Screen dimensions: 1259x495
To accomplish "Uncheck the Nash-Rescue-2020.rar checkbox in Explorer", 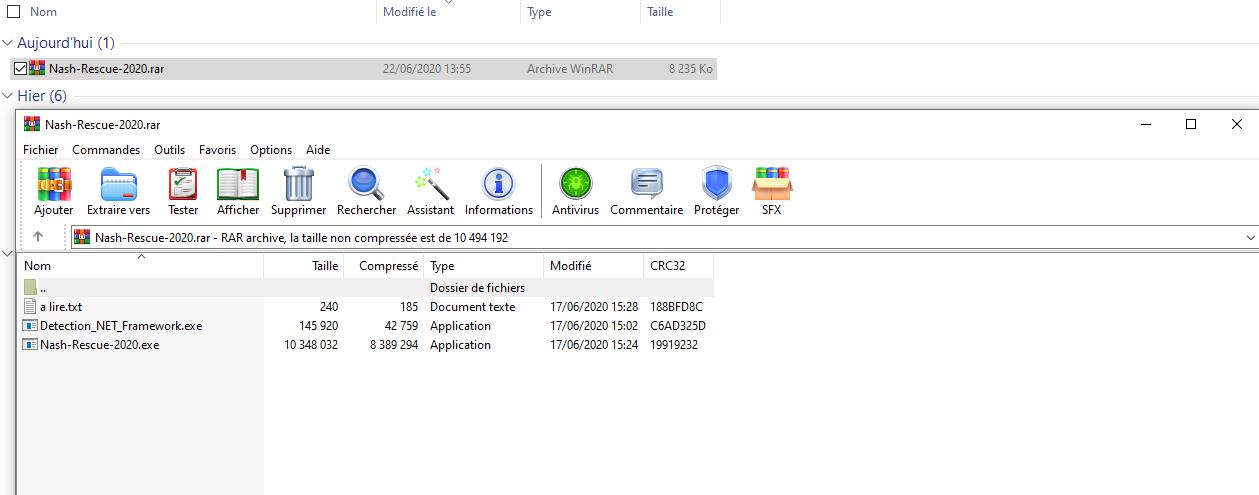I will pyautogui.click(x=20, y=68).
